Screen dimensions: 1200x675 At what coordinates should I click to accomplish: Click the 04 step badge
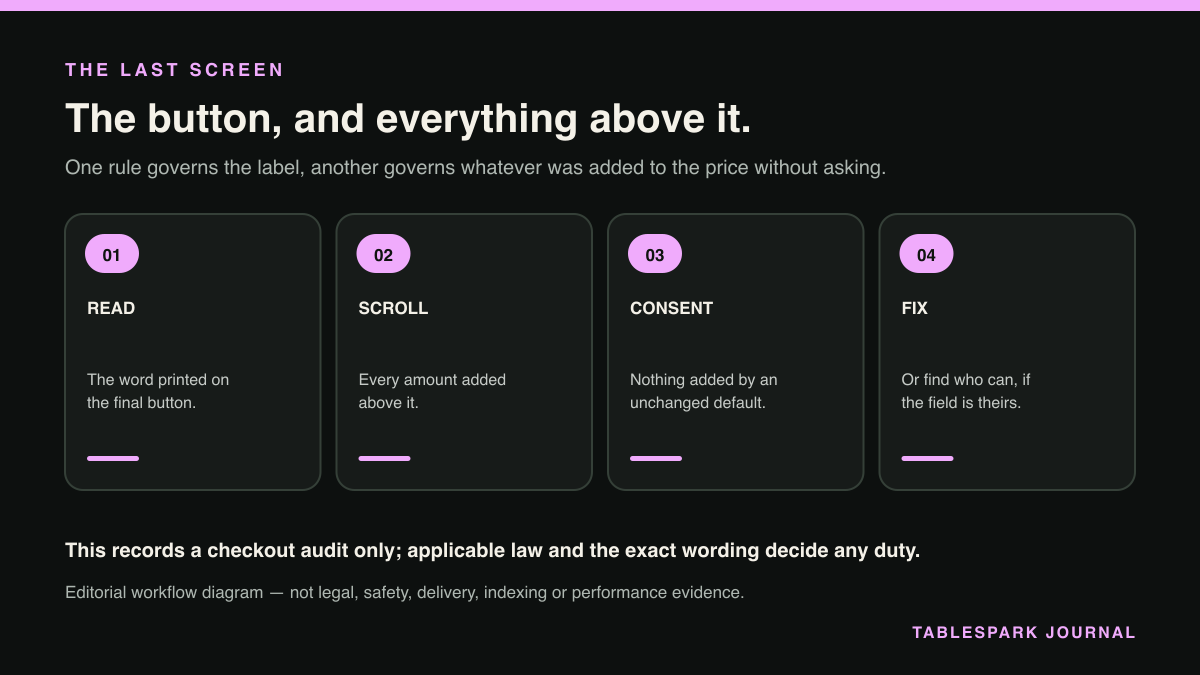[x=927, y=254]
